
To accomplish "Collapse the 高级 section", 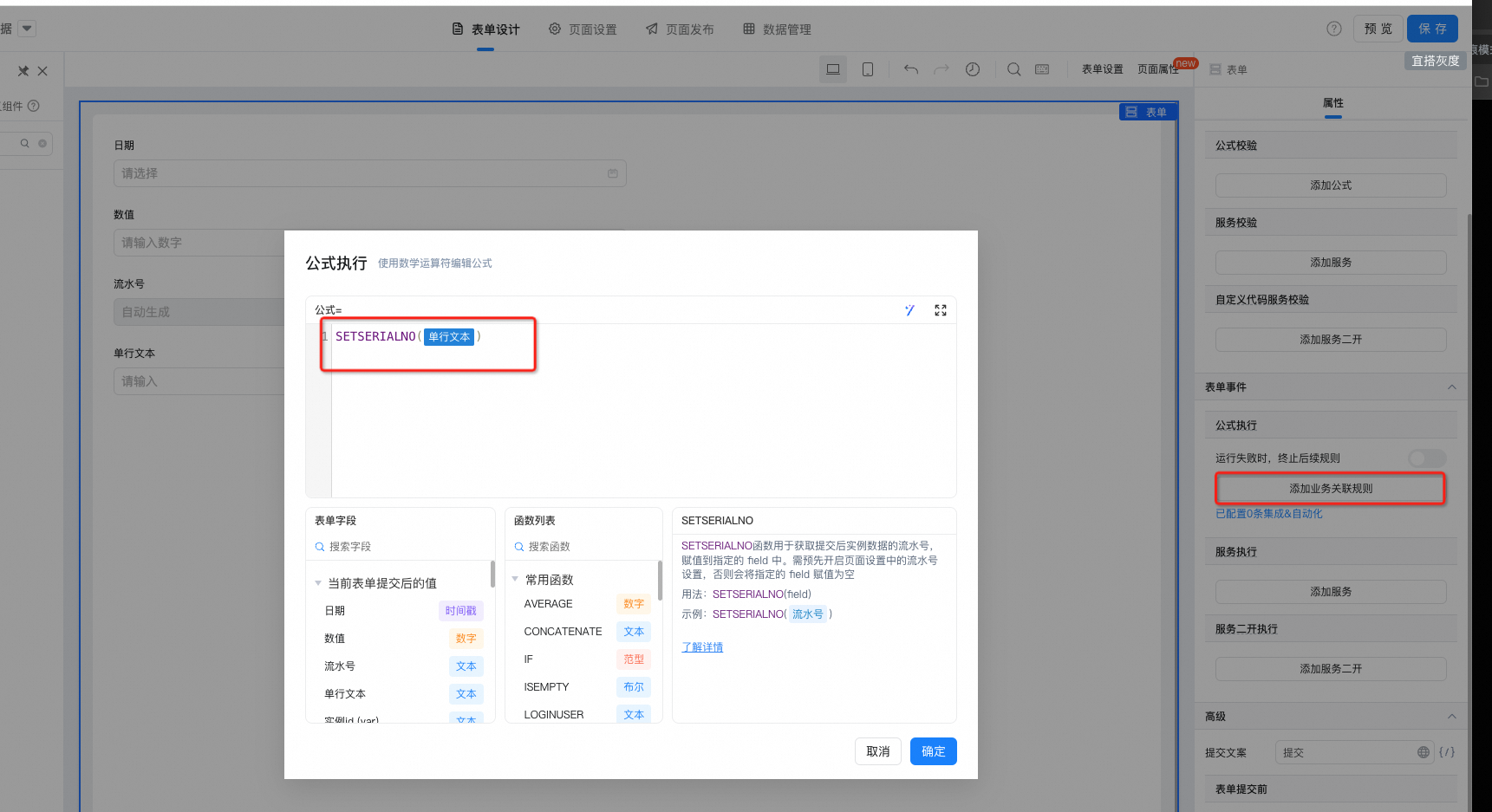I will (1452, 717).
